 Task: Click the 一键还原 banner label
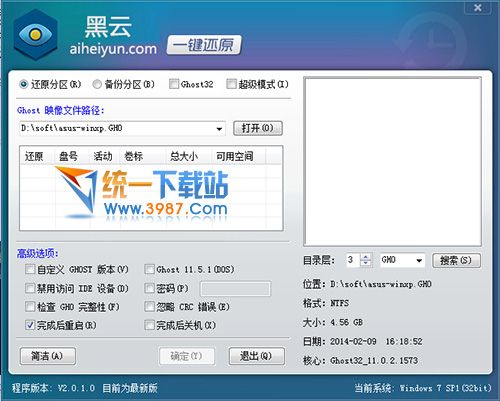click(204, 45)
